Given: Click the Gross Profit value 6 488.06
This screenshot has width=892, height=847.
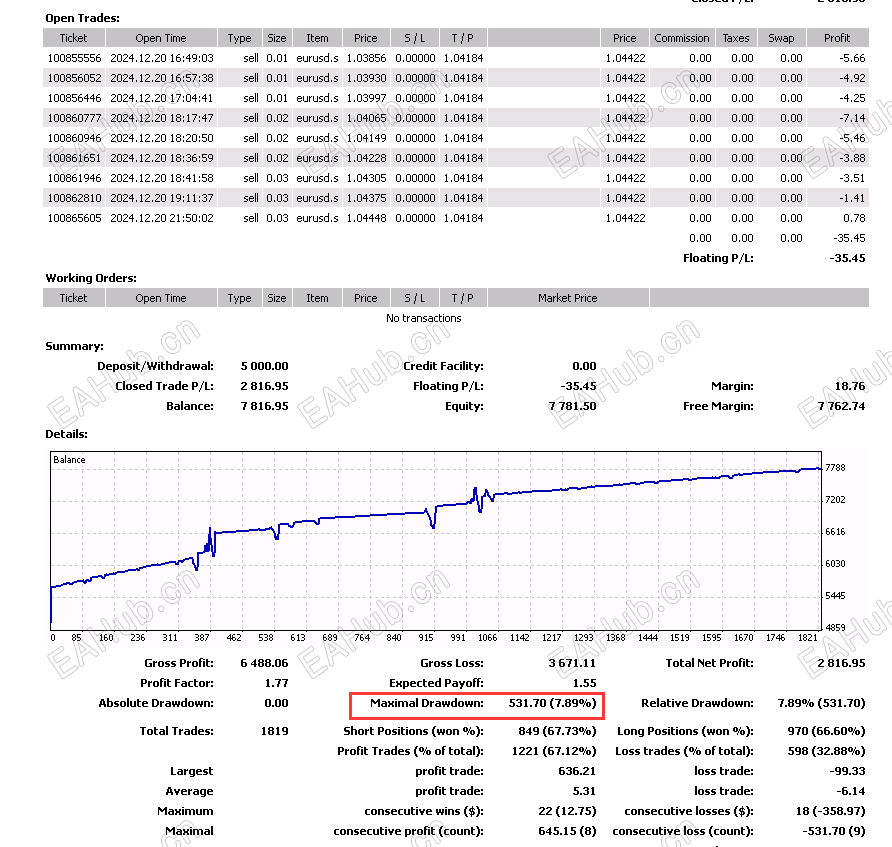Looking at the screenshot, I should [x=265, y=663].
